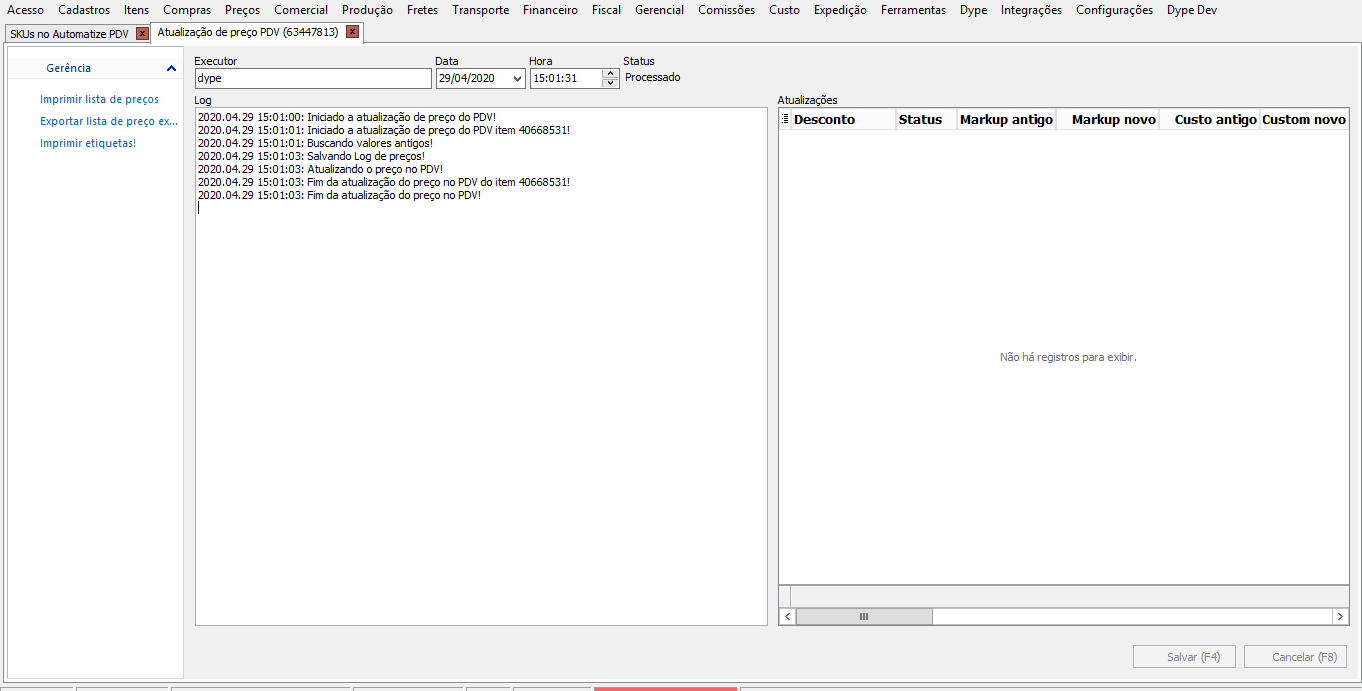Open the Preços menu
This screenshot has height=691, width=1362.
243,10
